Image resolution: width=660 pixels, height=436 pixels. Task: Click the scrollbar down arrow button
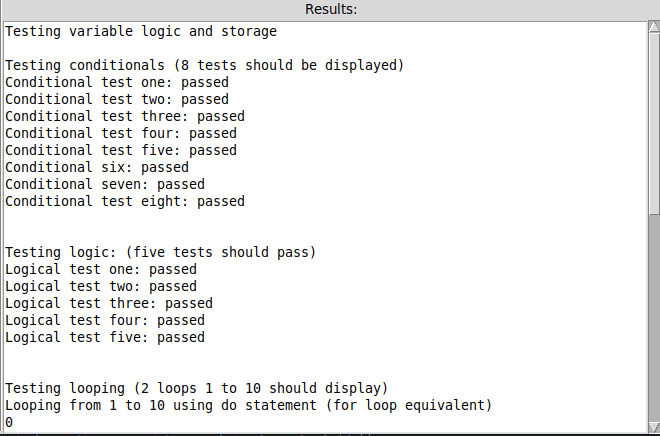654,426
